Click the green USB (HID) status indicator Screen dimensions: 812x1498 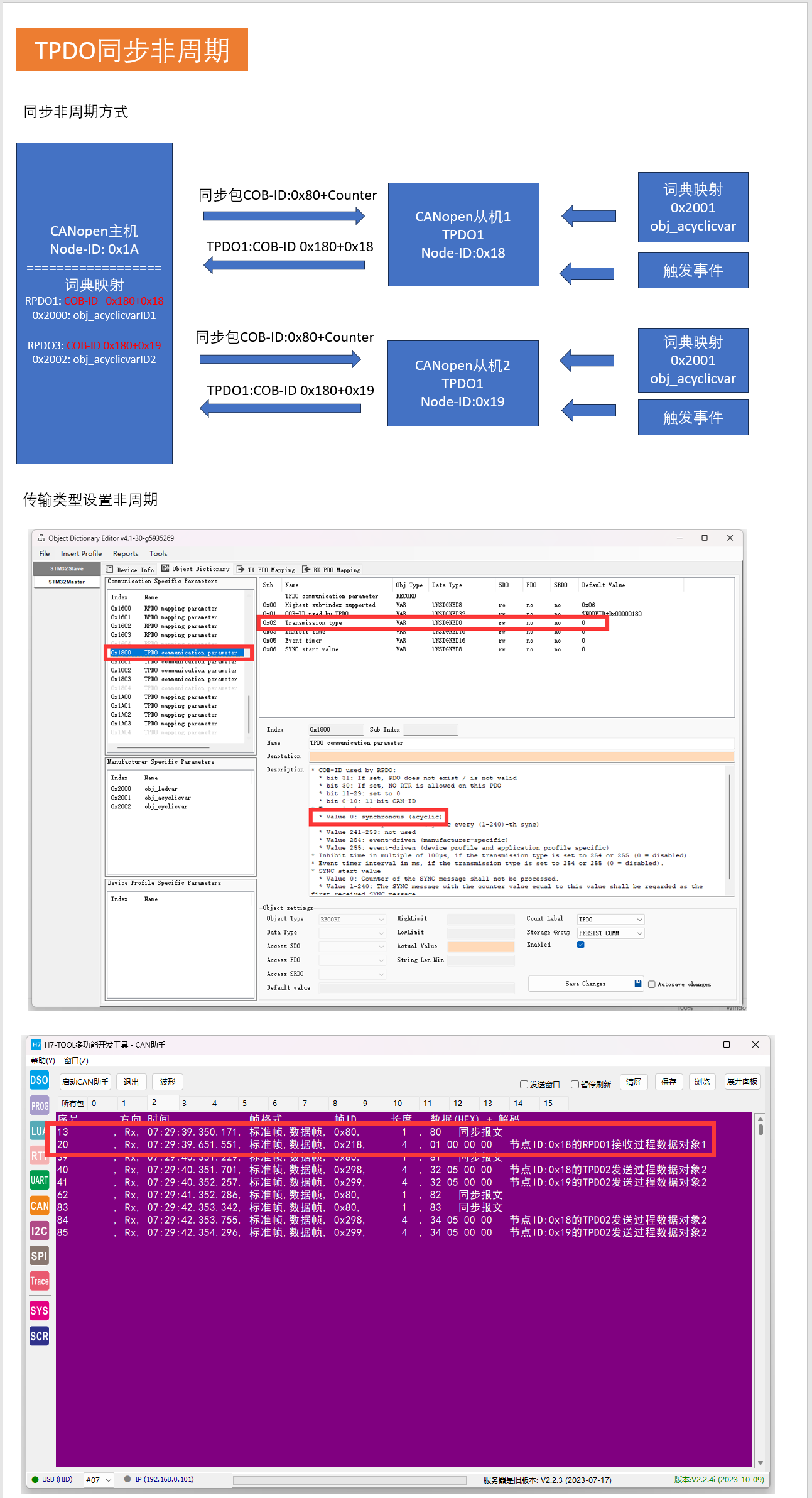(x=35, y=1479)
